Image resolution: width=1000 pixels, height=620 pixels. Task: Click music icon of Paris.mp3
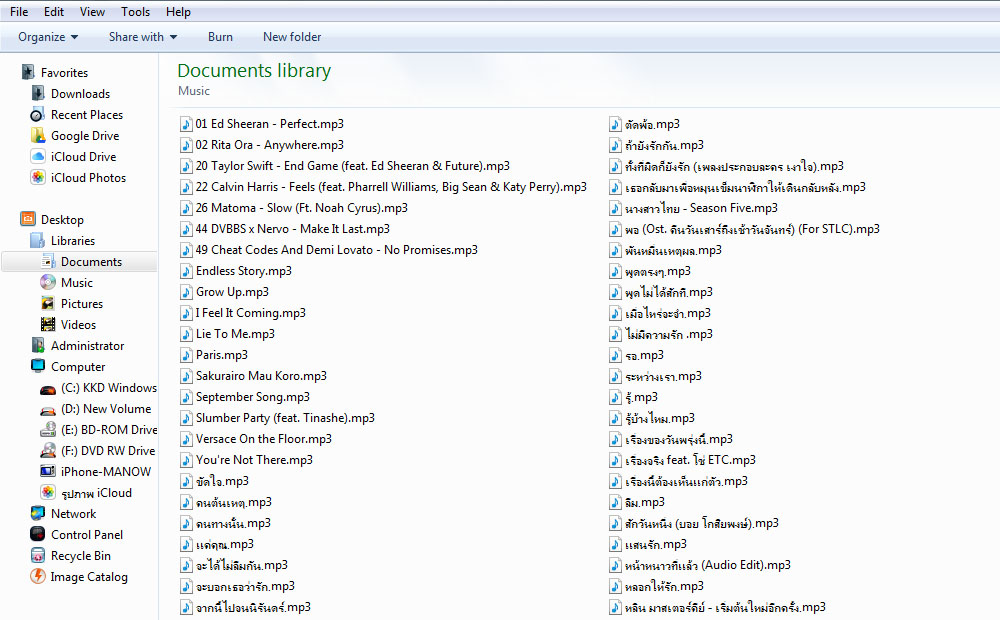click(186, 355)
